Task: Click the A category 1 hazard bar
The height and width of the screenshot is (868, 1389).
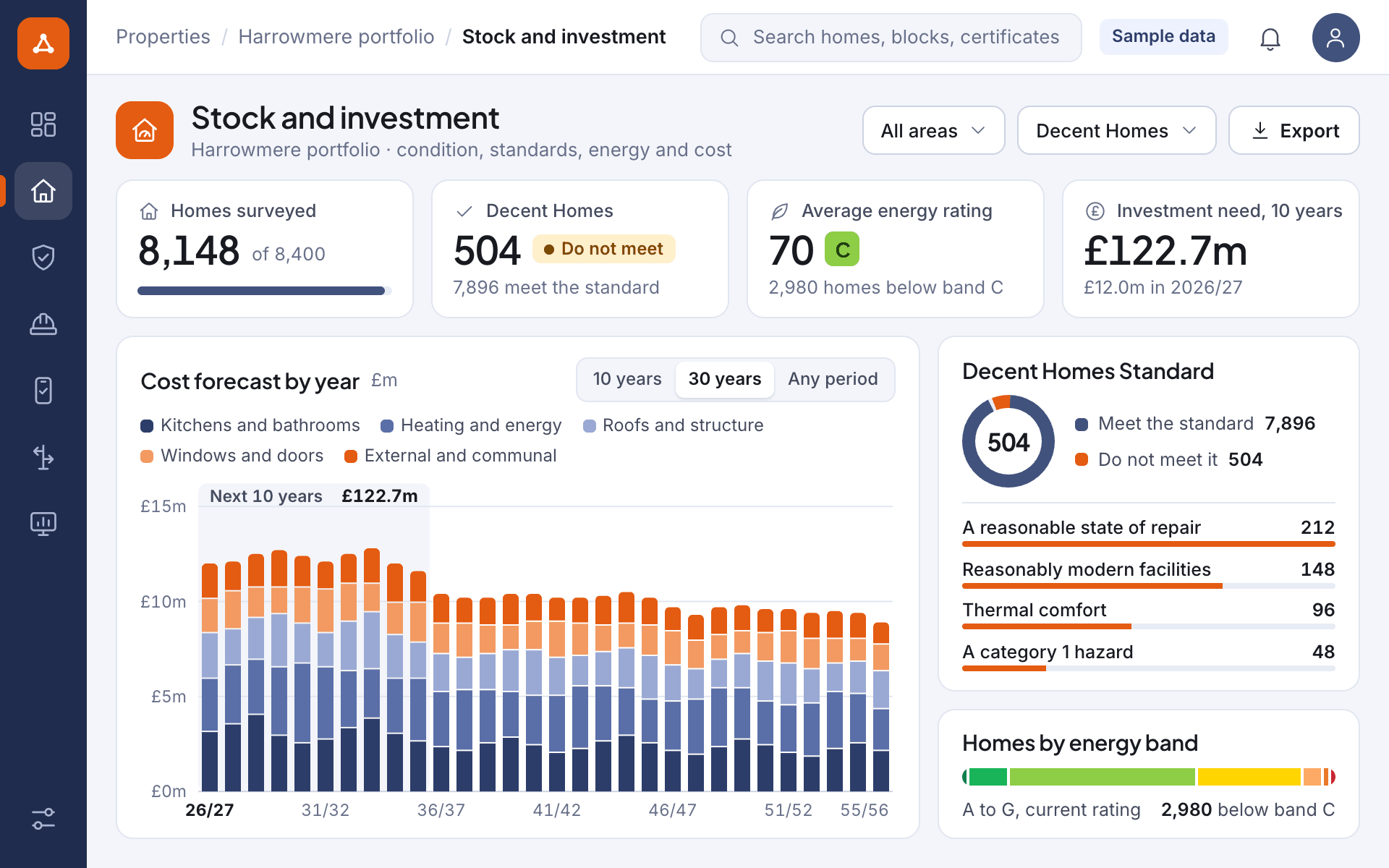Action: click(1149, 668)
